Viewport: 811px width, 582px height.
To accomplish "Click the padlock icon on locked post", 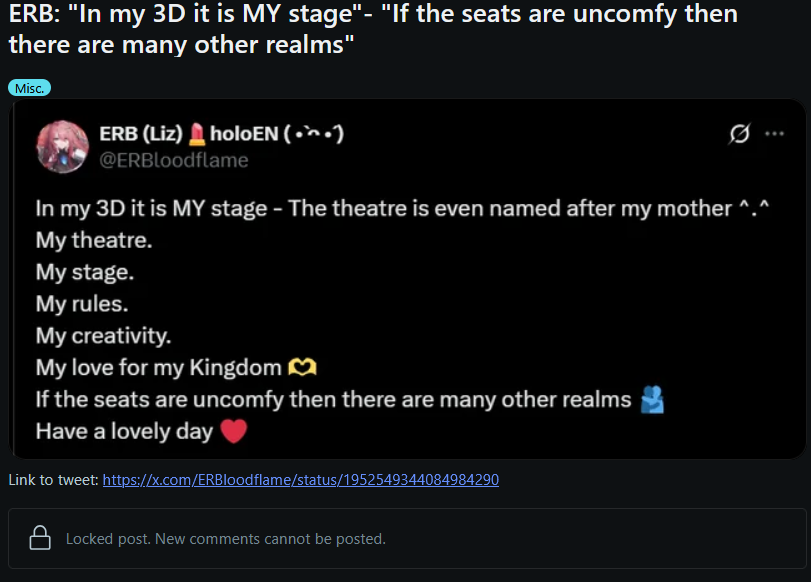I will click(x=41, y=538).
